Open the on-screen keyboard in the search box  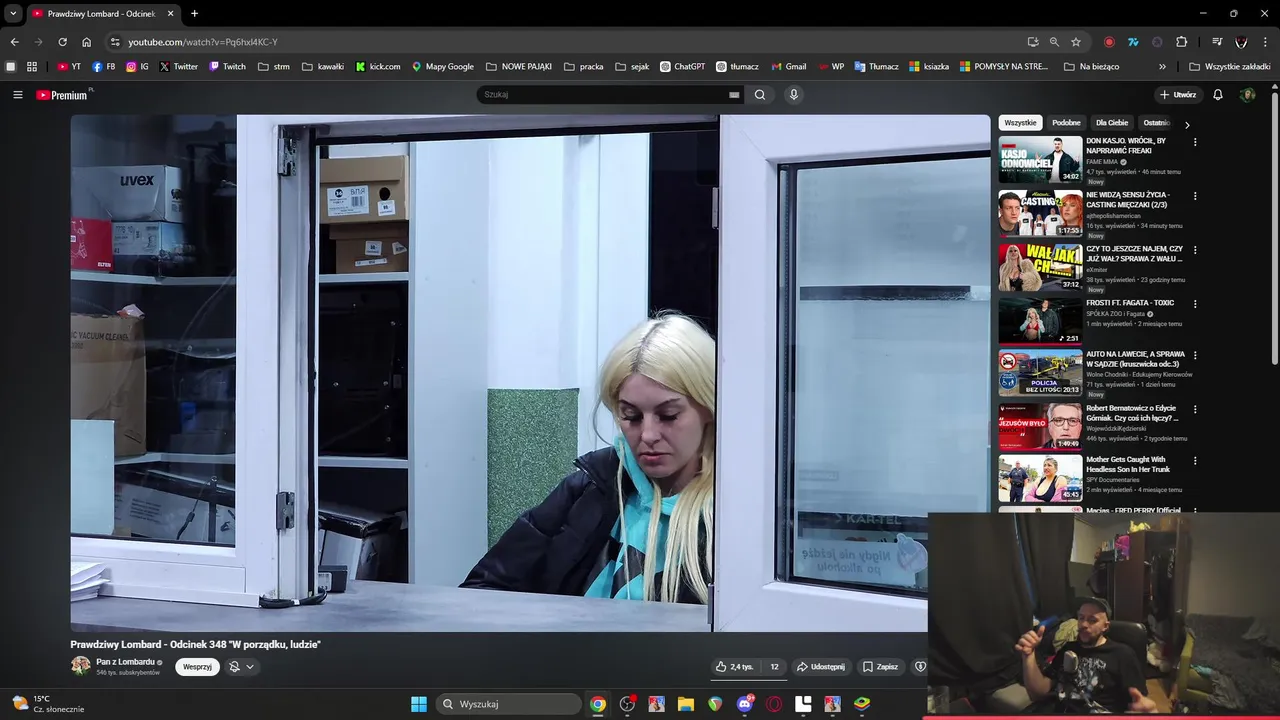[x=734, y=95]
